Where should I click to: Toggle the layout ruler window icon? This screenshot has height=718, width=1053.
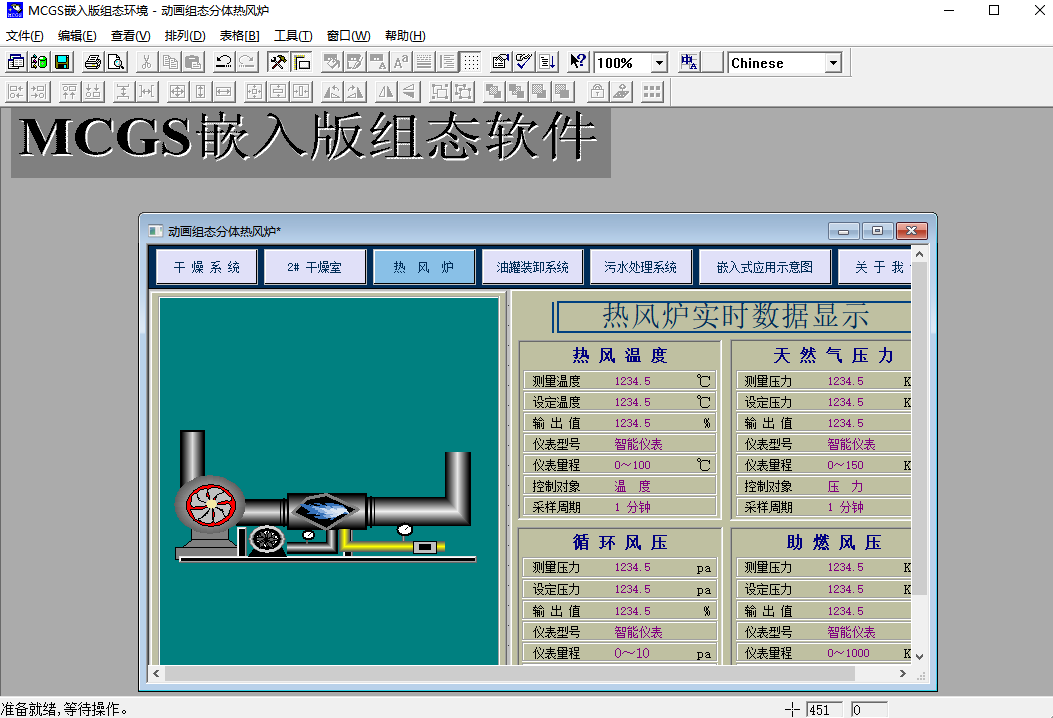(x=301, y=62)
